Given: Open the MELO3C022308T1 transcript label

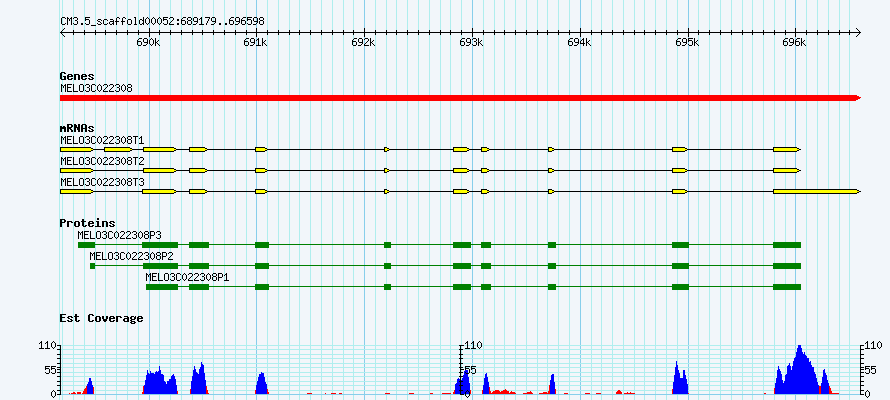Looking at the screenshot, I should (102, 140).
